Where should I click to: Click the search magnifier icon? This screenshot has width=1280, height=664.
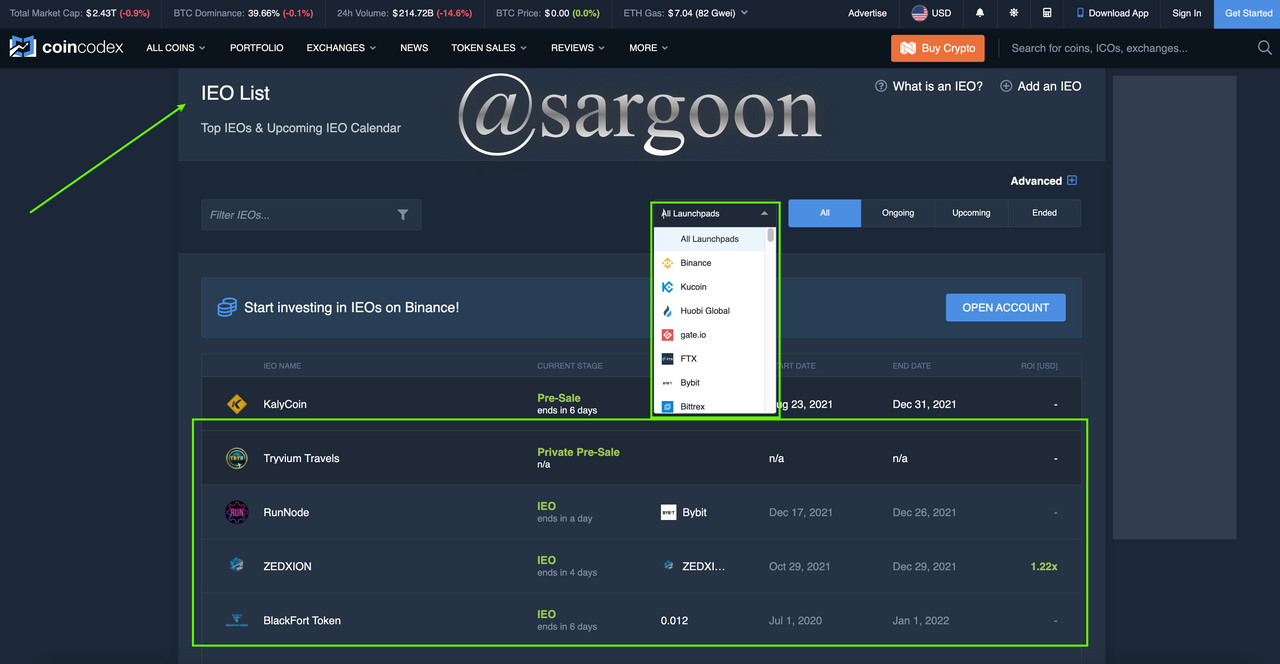tap(1265, 47)
